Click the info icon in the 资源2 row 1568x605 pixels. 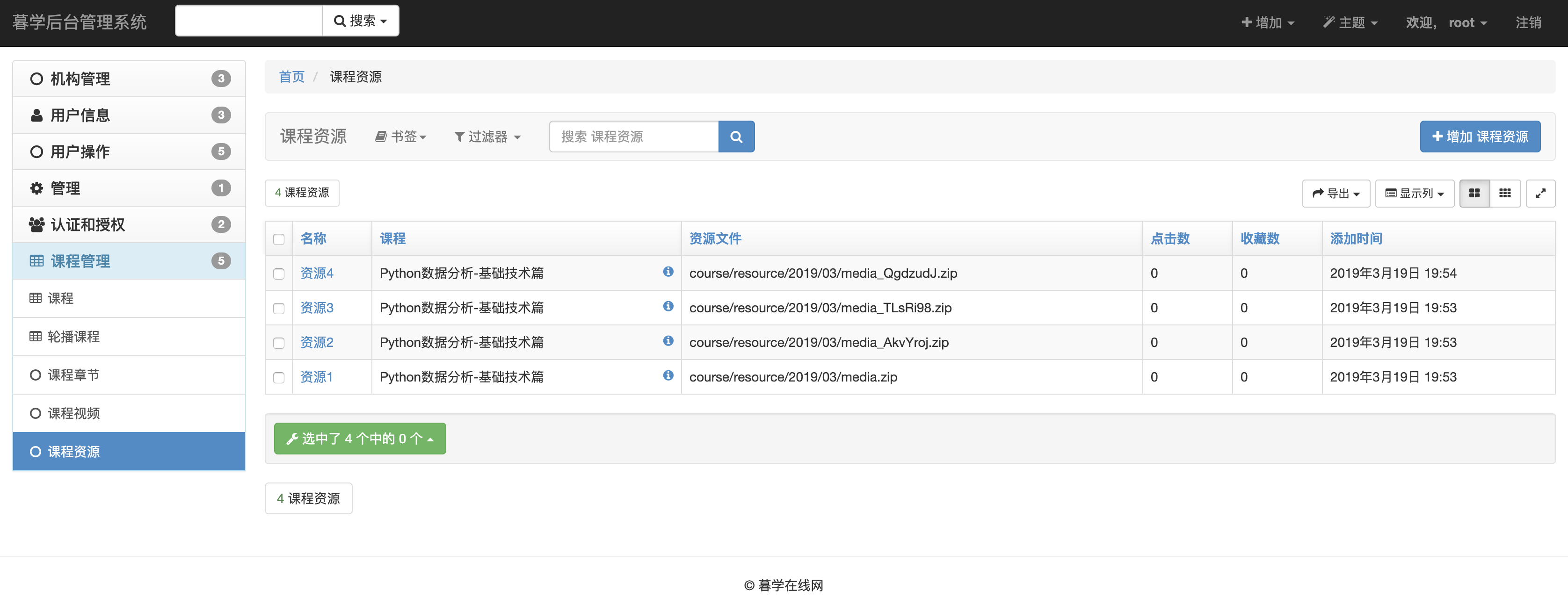click(x=668, y=341)
